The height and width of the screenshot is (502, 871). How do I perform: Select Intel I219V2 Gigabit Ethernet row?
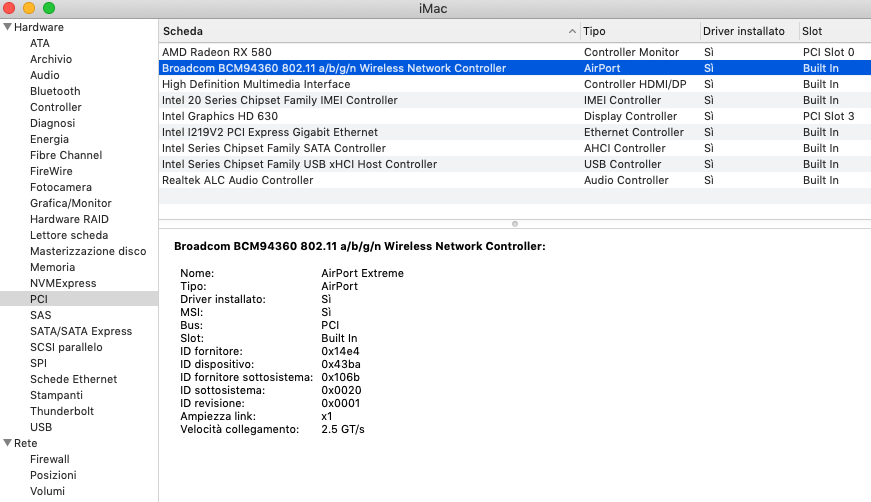tap(515, 132)
